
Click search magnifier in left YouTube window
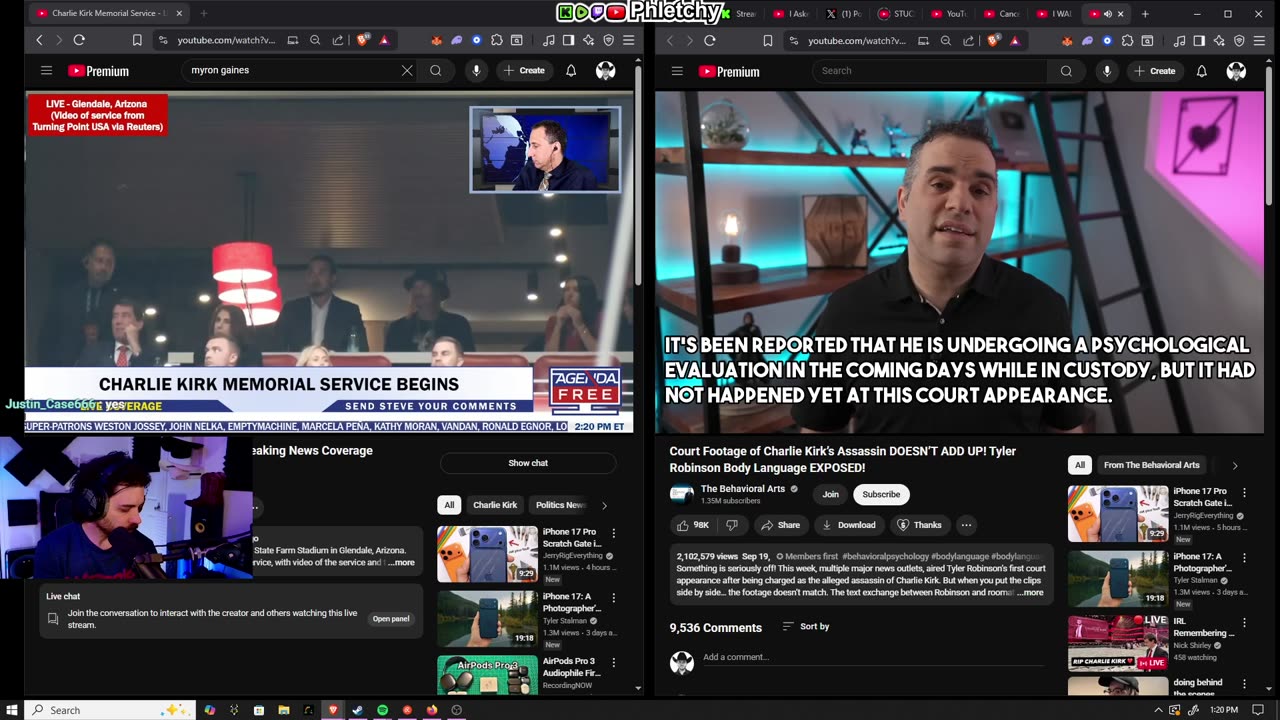436,70
